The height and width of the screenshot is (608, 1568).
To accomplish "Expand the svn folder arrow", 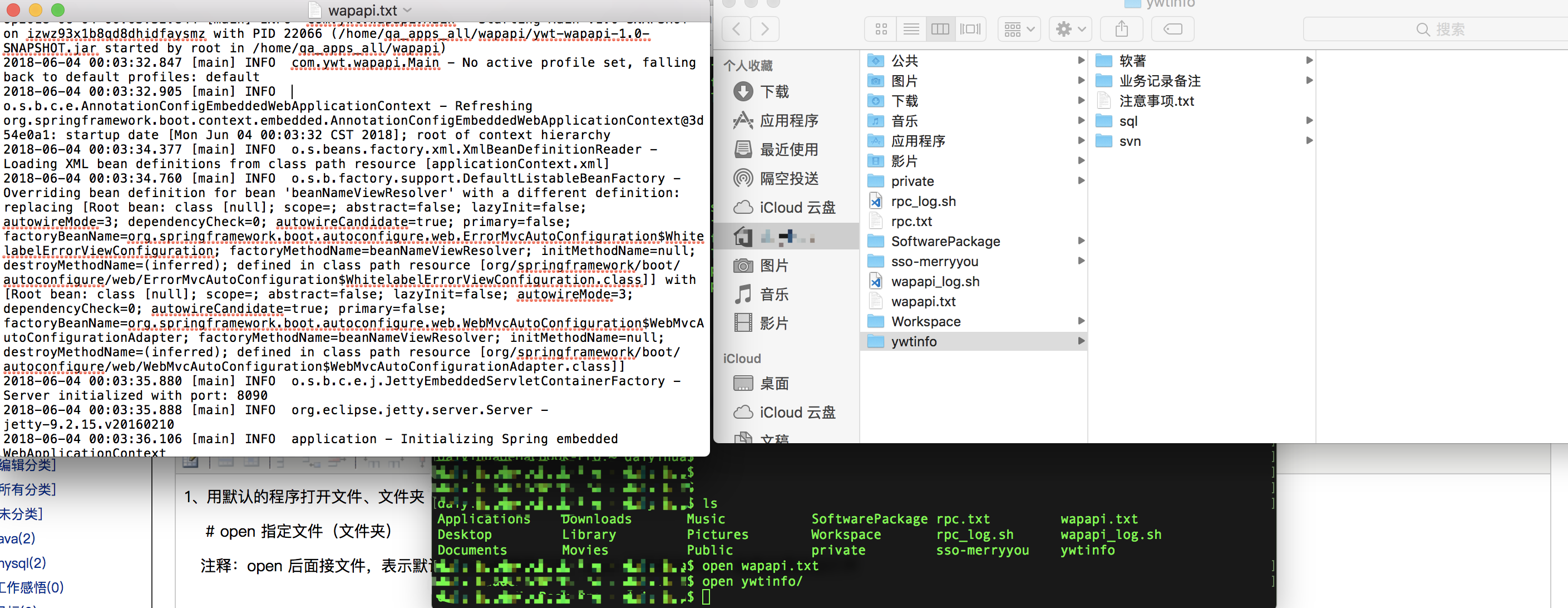I will (1309, 141).
